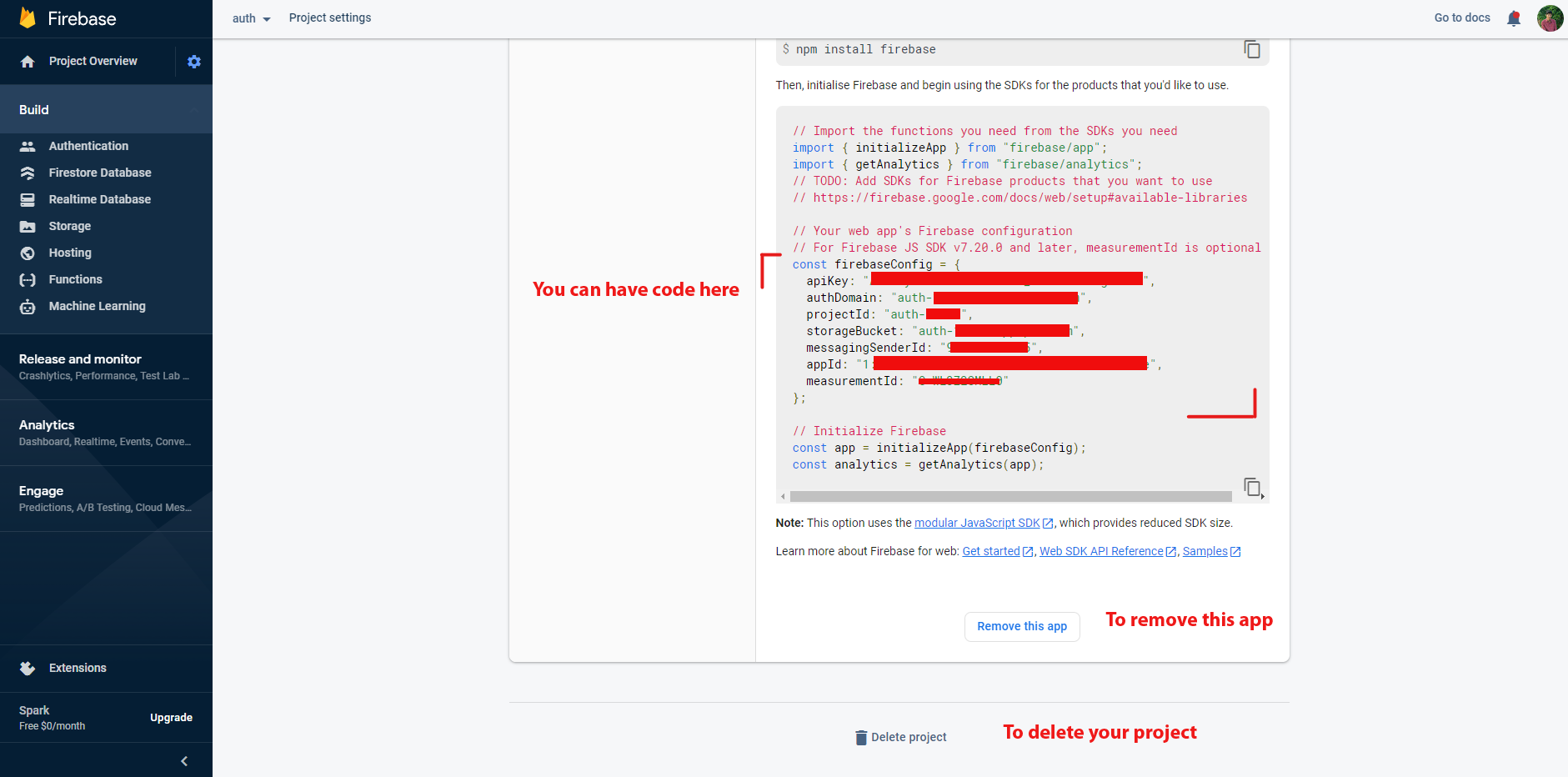This screenshot has width=1568, height=777.
Task: Copy the npm install firebase command
Action: tap(1251, 50)
